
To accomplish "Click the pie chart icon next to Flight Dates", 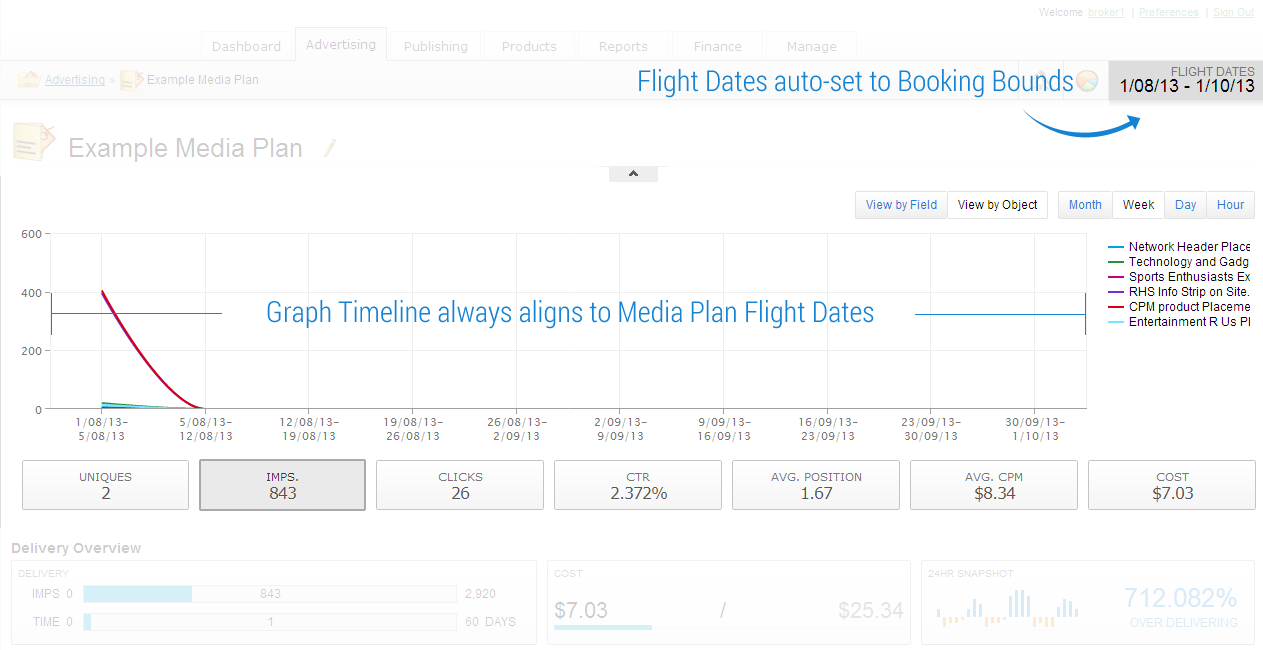I will [x=1086, y=81].
